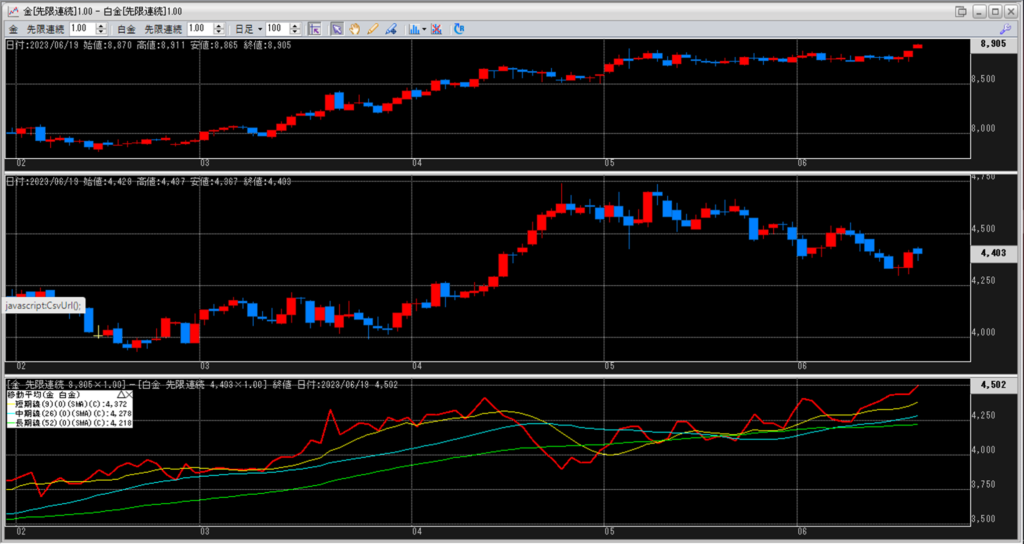Activate the hand pan tool
The width and height of the screenshot is (1024, 544).
[x=355, y=29]
